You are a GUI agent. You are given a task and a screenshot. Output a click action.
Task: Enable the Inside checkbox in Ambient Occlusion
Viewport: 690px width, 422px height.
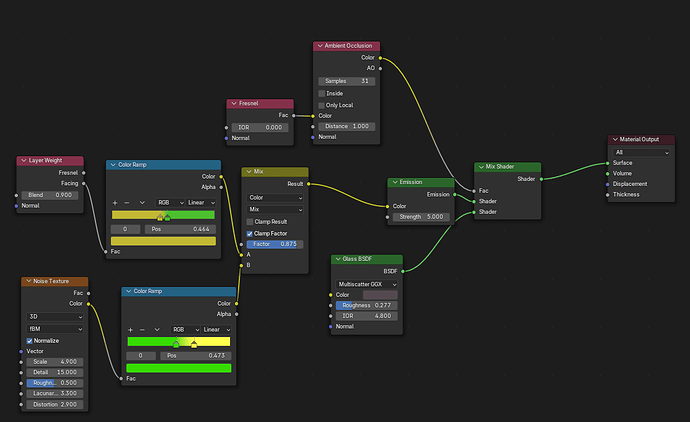click(x=322, y=93)
